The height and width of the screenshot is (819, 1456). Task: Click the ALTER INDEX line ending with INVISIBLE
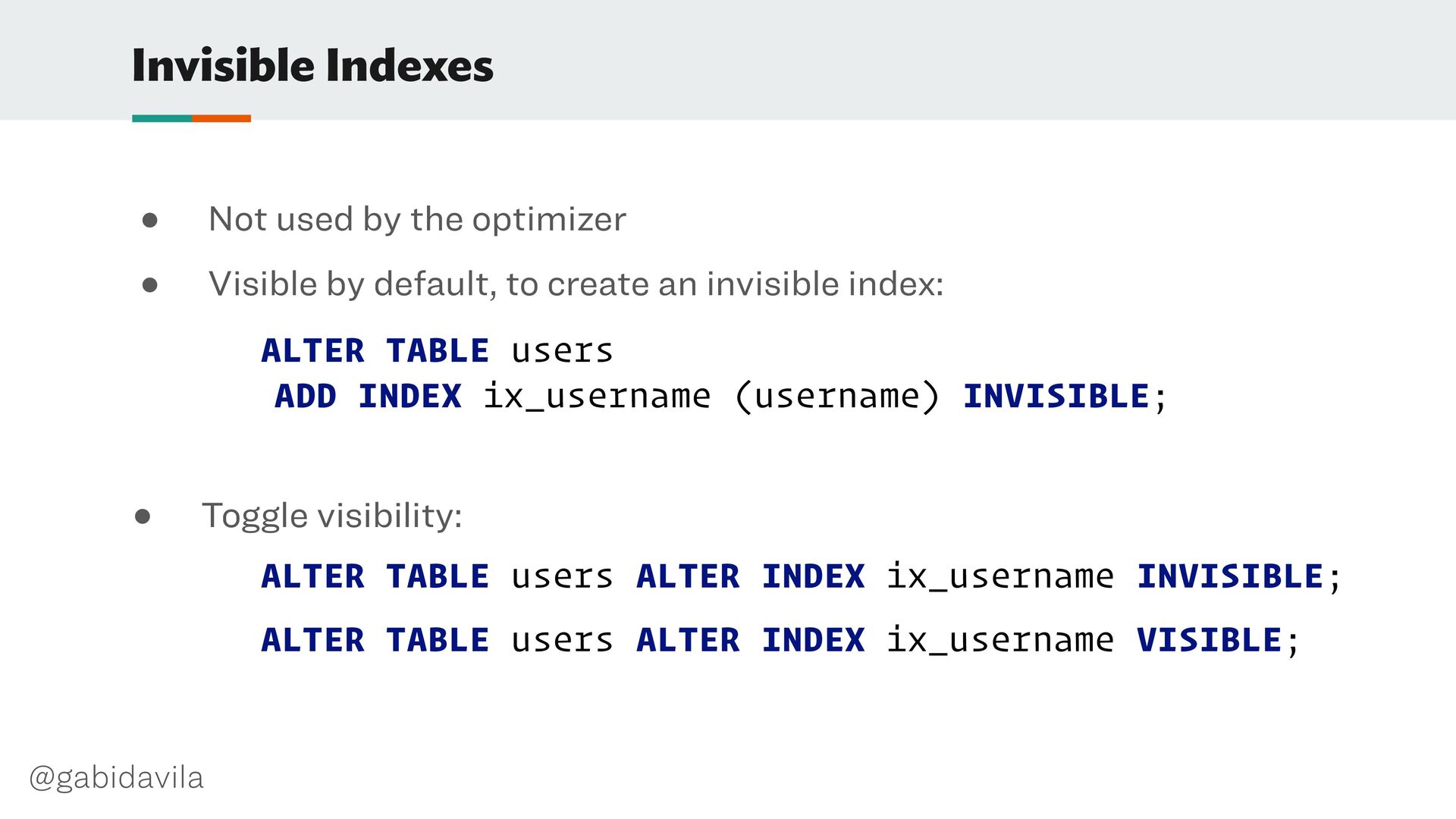pos(801,576)
